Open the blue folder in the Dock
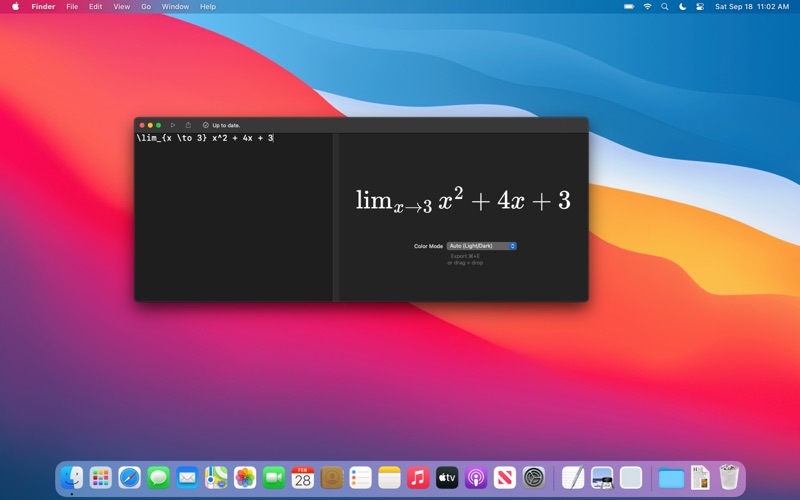This screenshot has height=500, width=800. pyautogui.click(x=671, y=479)
